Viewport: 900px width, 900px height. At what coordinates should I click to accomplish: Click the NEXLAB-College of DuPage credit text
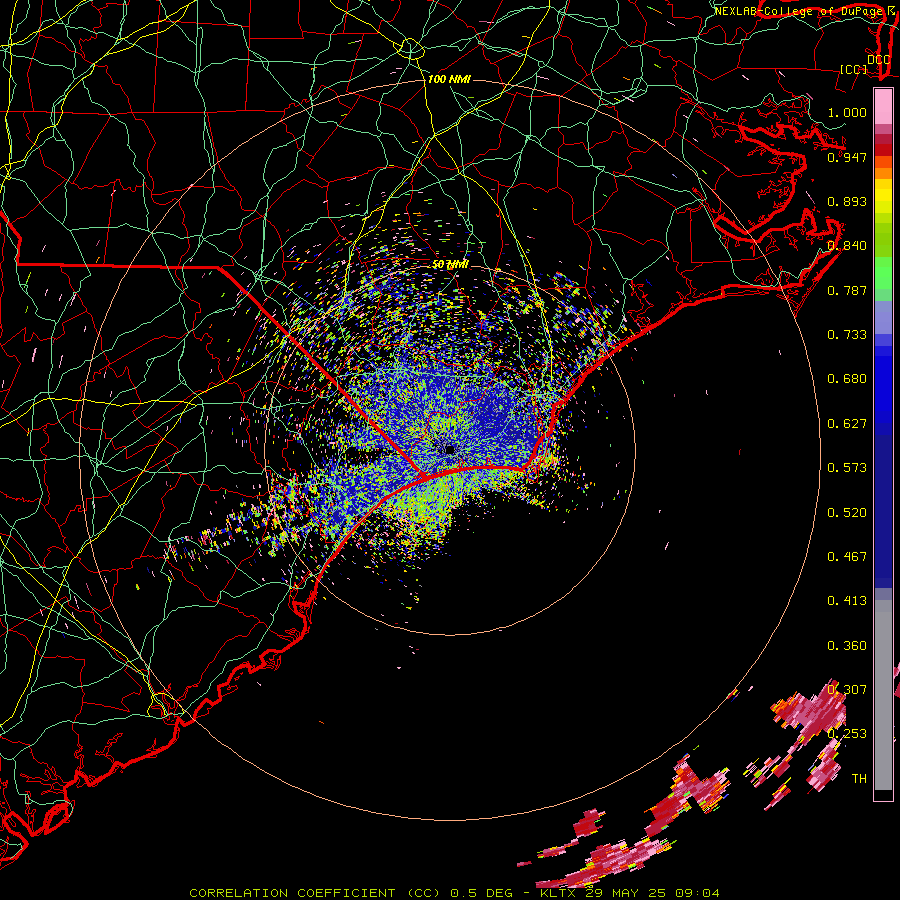pos(798,11)
